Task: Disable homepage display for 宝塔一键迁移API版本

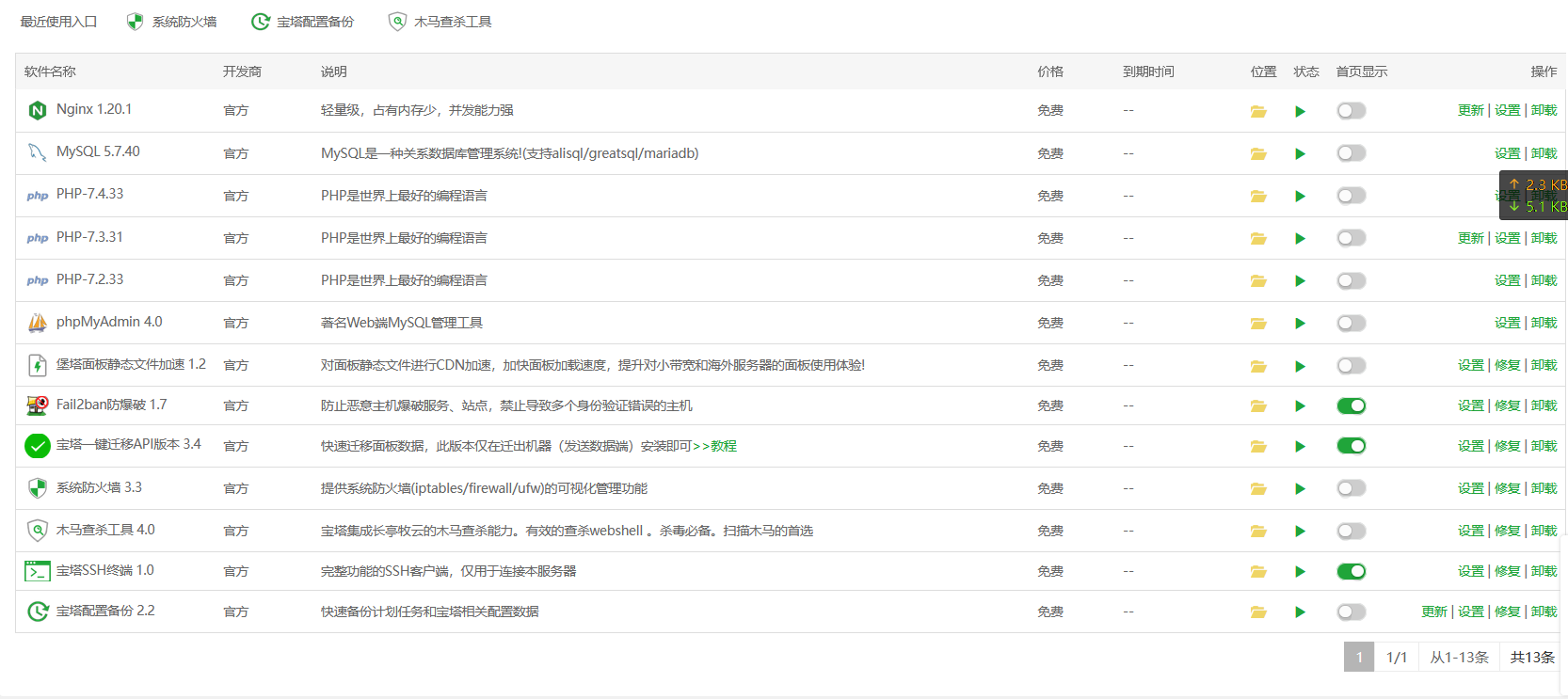Action: click(1351, 446)
